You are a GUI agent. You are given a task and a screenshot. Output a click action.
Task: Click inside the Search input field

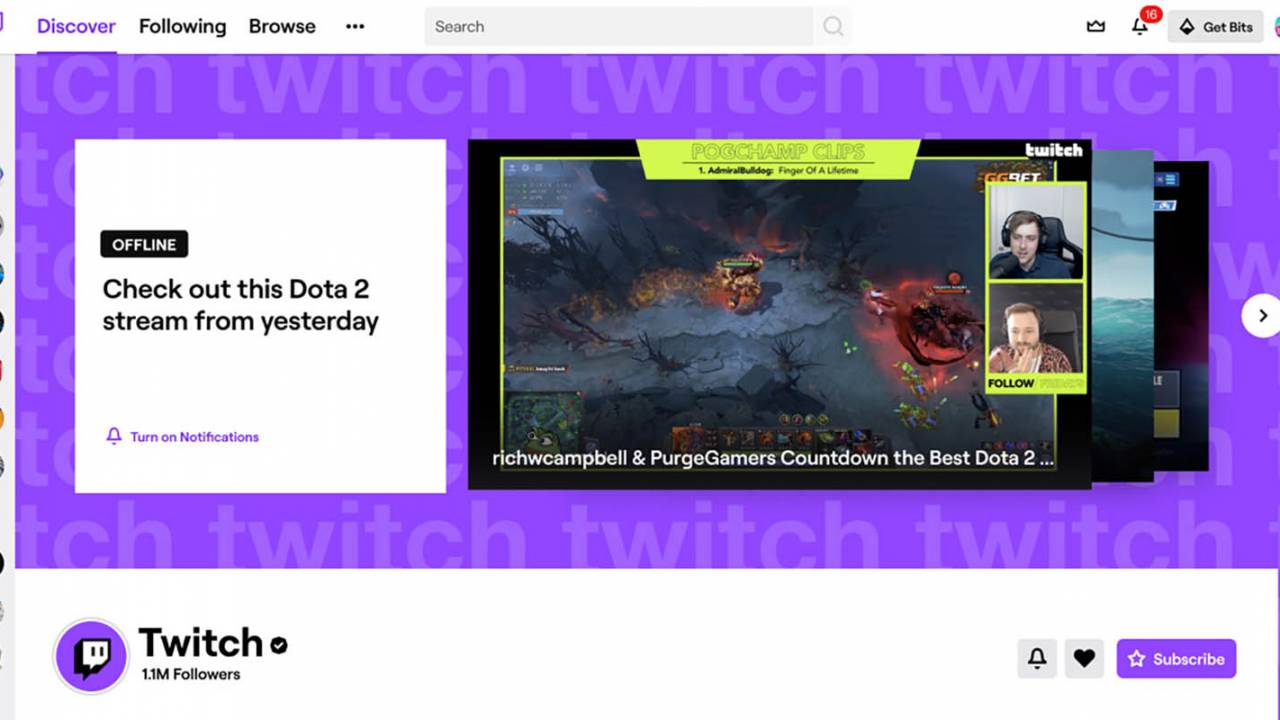click(x=600, y=26)
